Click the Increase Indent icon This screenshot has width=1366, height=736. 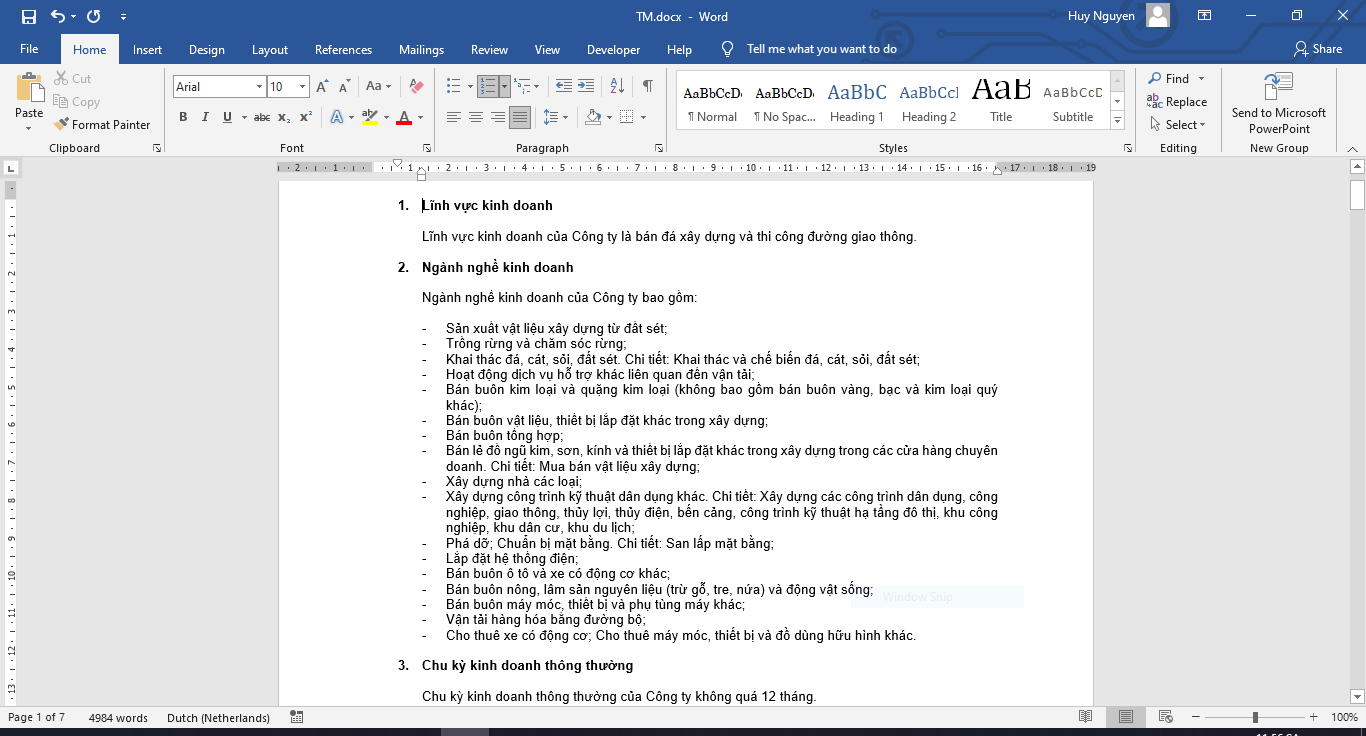pyautogui.click(x=586, y=87)
